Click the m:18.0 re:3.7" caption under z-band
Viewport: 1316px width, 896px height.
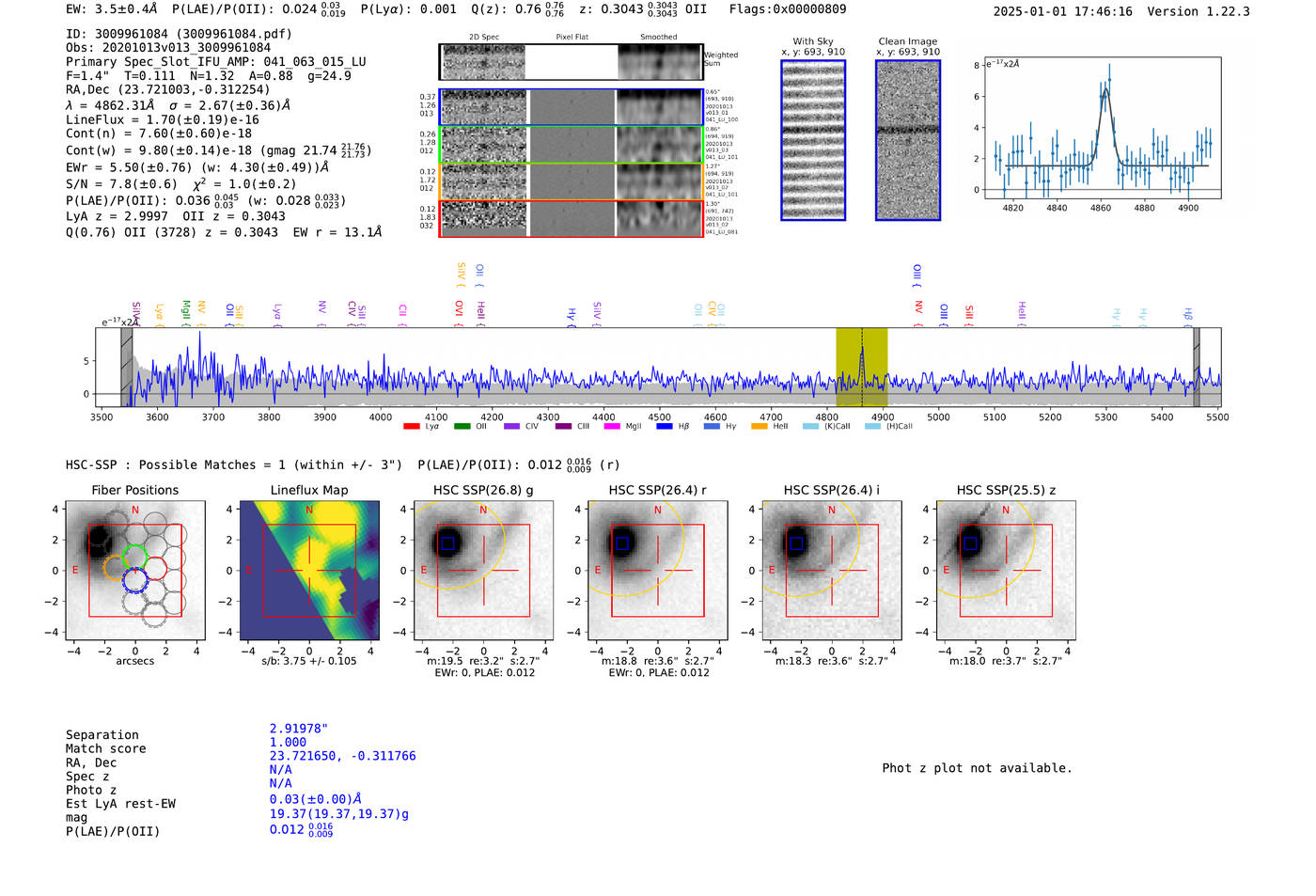click(x=1006, y=661)
